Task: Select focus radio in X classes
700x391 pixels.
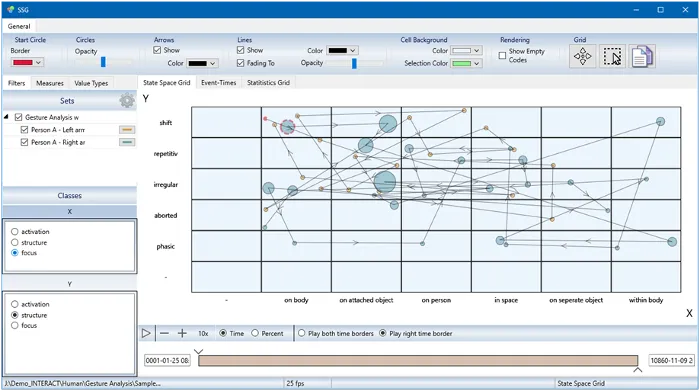Action: click(x=15, y=253)
